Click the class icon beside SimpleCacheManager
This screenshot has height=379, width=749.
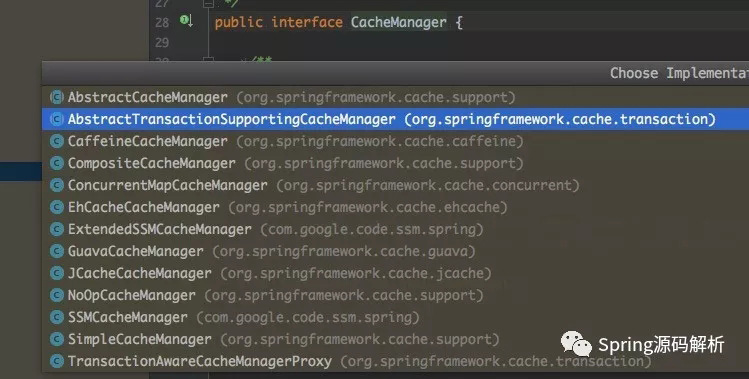[x=57, y=339]
